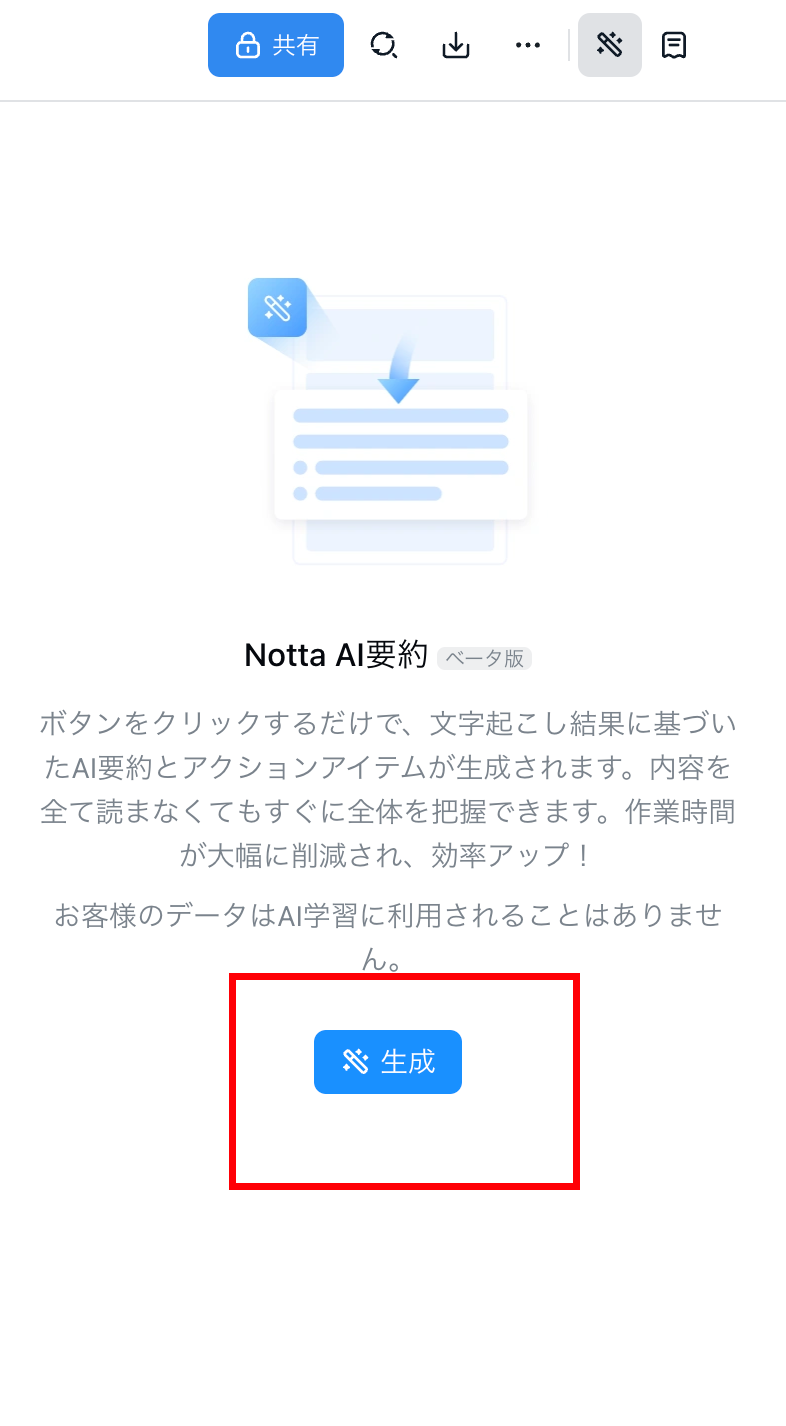Screen dimensions: 786x1426
Task: Click the lock icon inside 共有 button
Action: click(247, 45)
